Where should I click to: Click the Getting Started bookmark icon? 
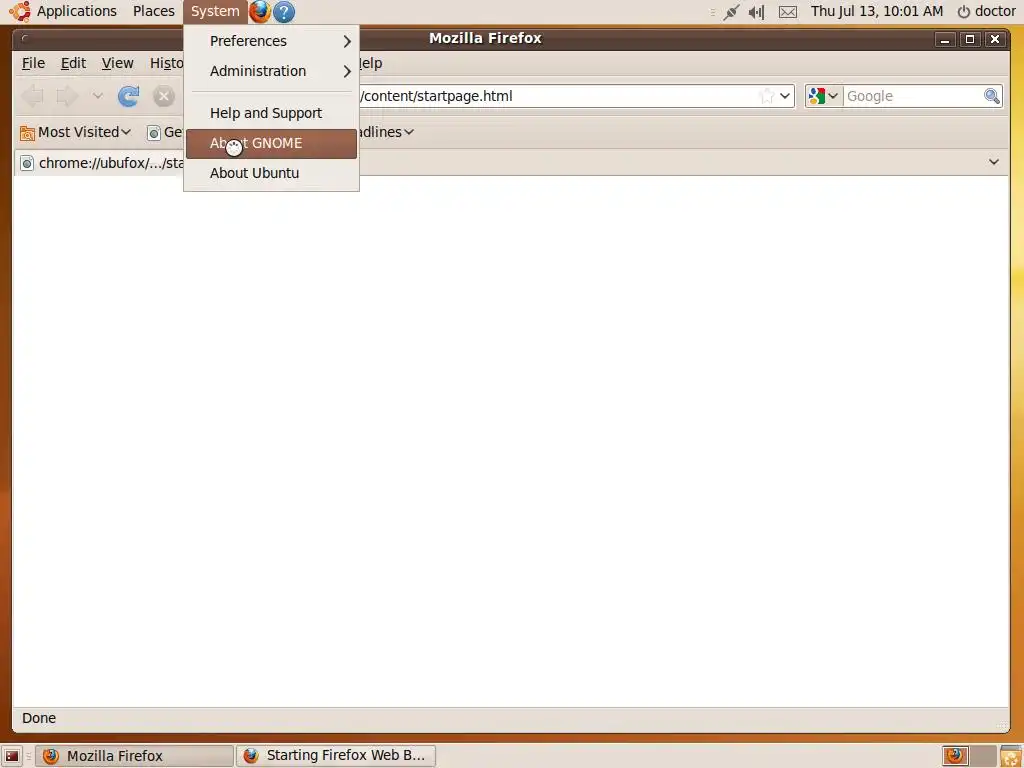(x=154, y=133)
